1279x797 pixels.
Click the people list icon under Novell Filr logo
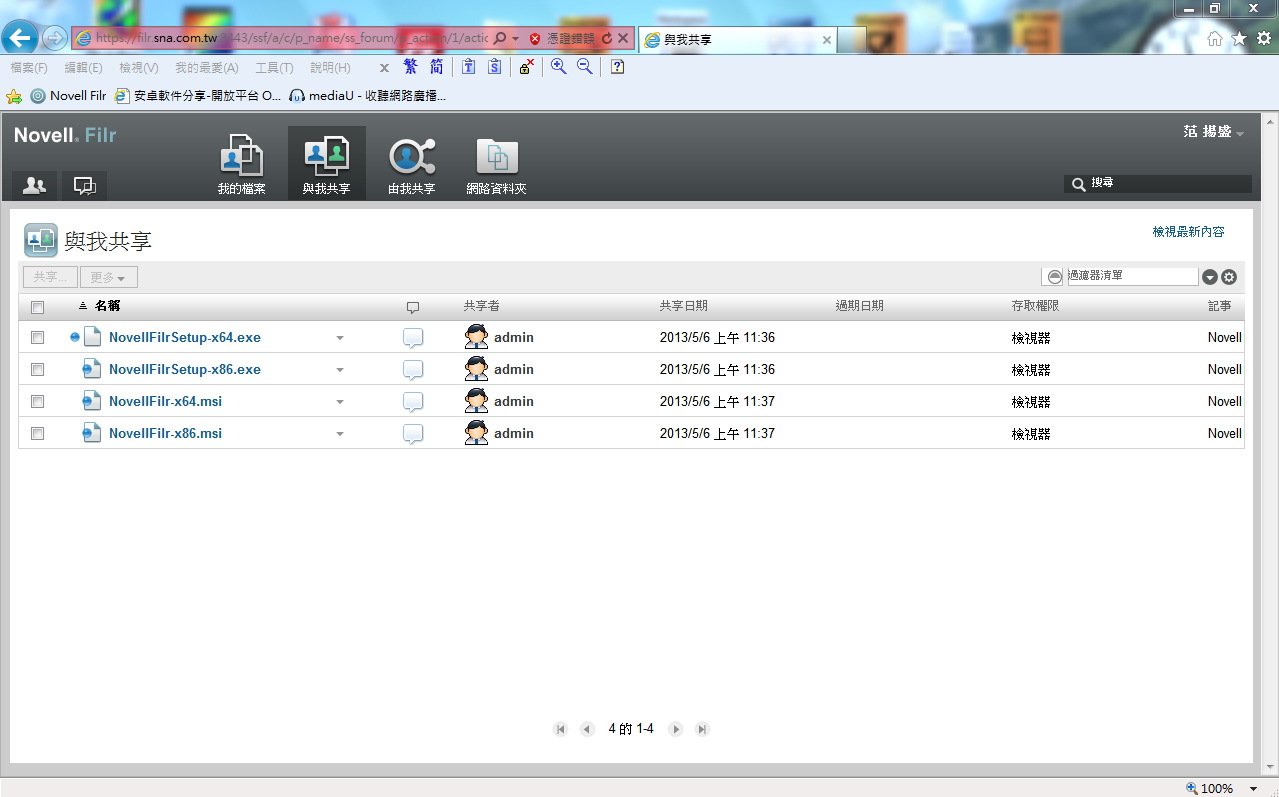34,185
